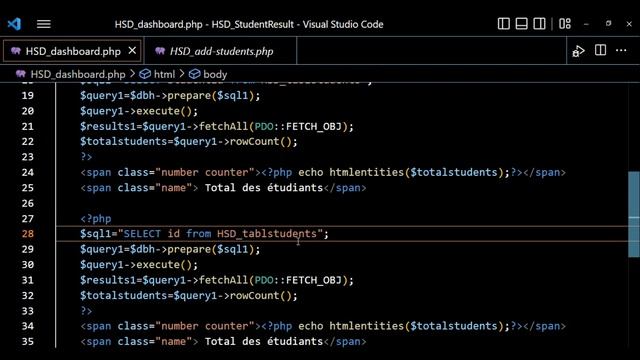The height and width of the screenshot is (360, 640).
Task: Click line number 19 in the gutter
Action: coord(28,96)
